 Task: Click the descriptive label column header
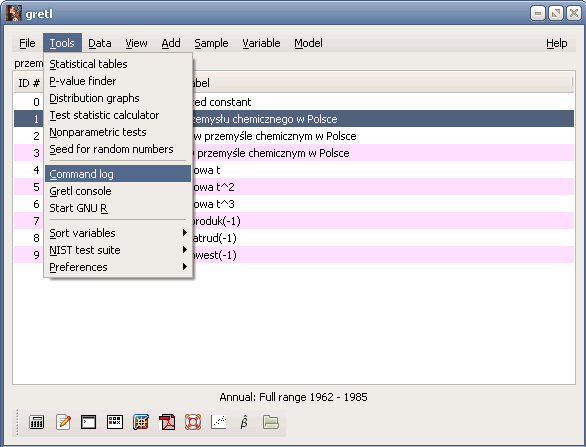coord(382,83)
